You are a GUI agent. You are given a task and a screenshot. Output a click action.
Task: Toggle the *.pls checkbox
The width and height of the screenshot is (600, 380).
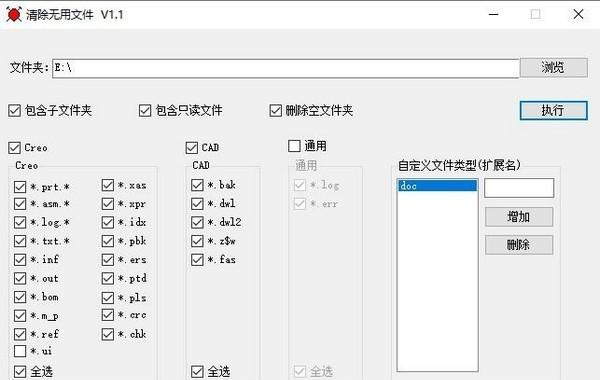(108, 298)
